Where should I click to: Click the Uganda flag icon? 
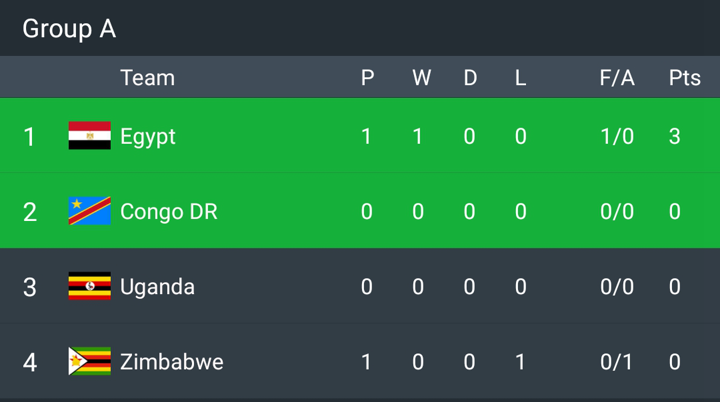point(90,286)
